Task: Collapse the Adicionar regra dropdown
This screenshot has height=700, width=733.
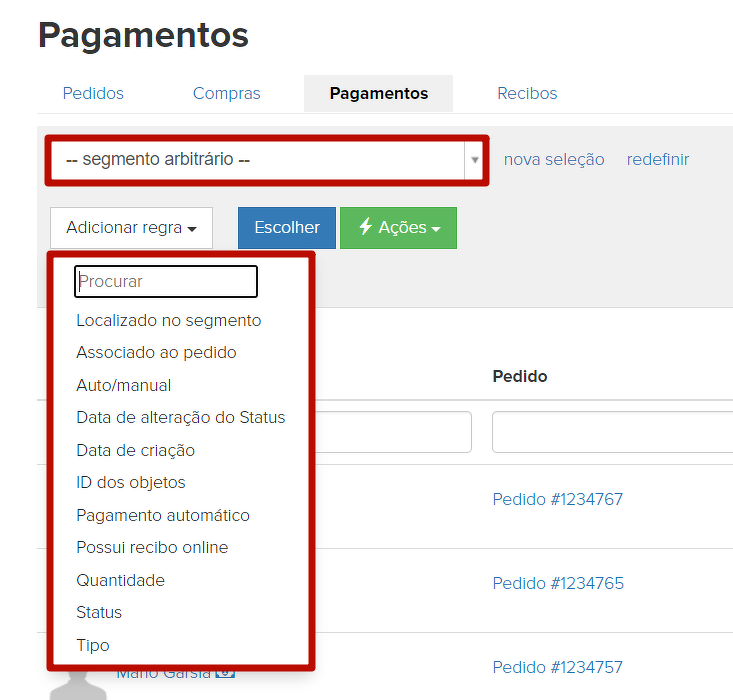Action: (131, 228)
